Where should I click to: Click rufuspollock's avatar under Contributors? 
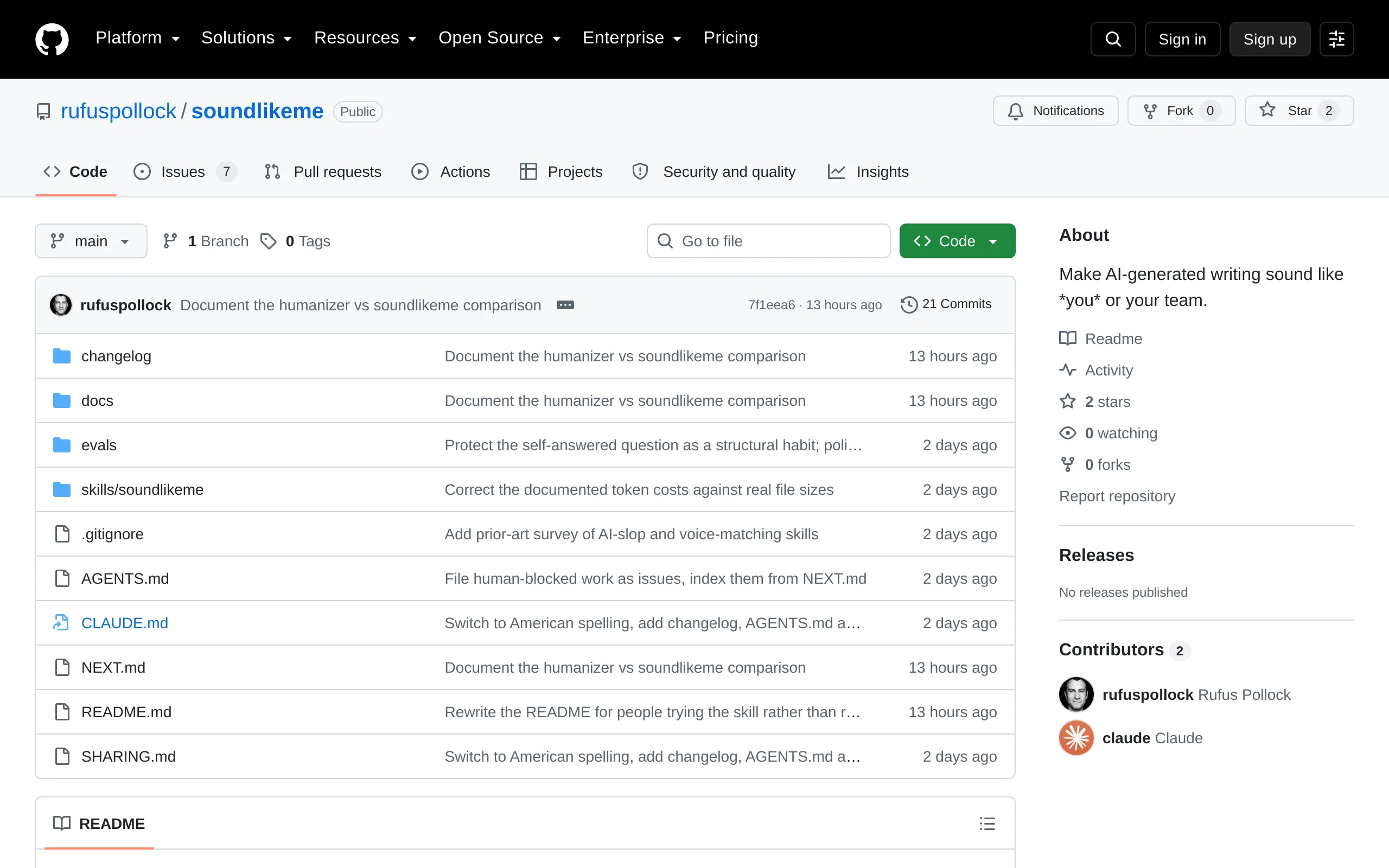click(1076, 694)
